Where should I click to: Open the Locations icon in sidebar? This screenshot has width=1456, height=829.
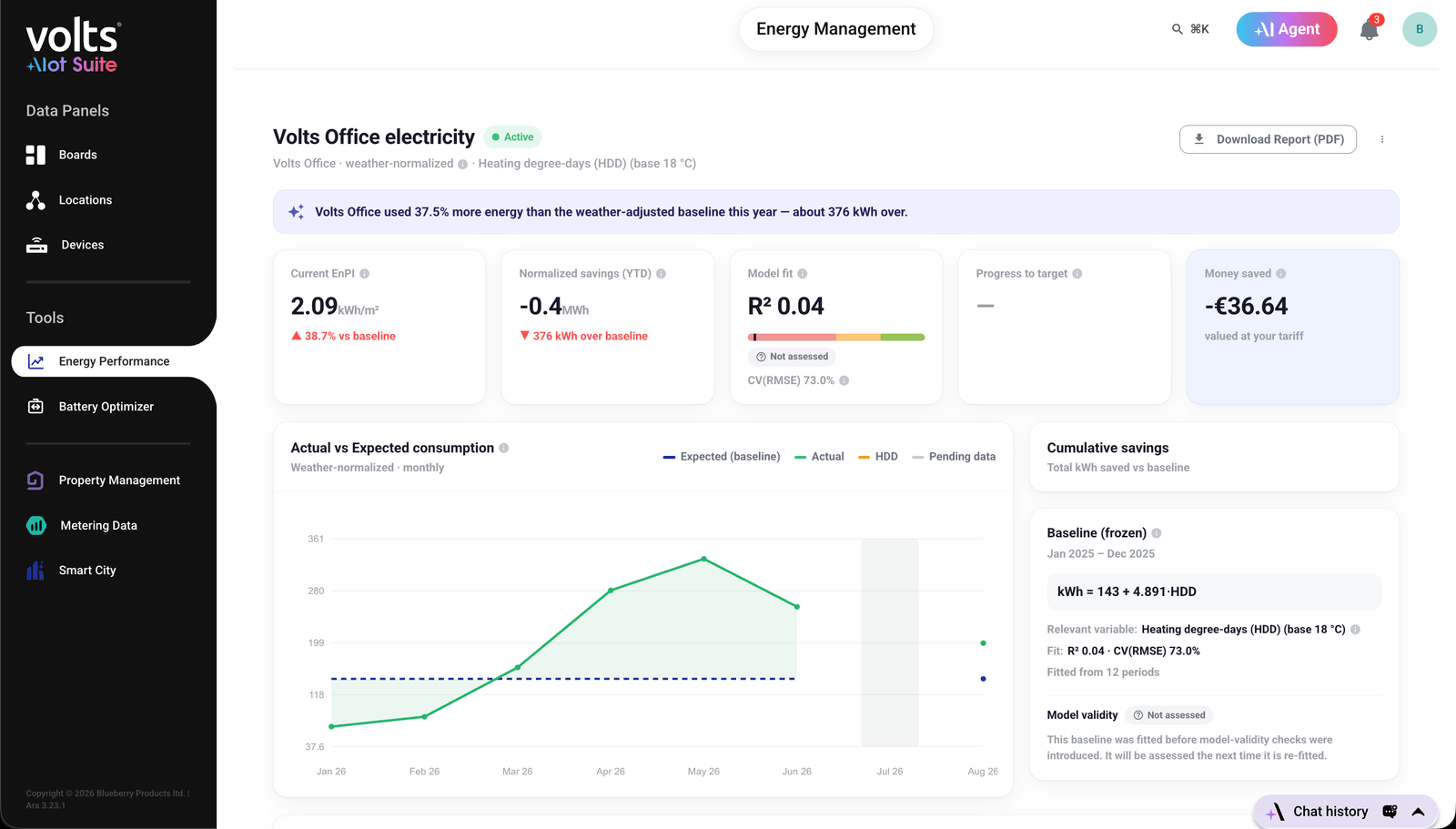coord(35,200)
